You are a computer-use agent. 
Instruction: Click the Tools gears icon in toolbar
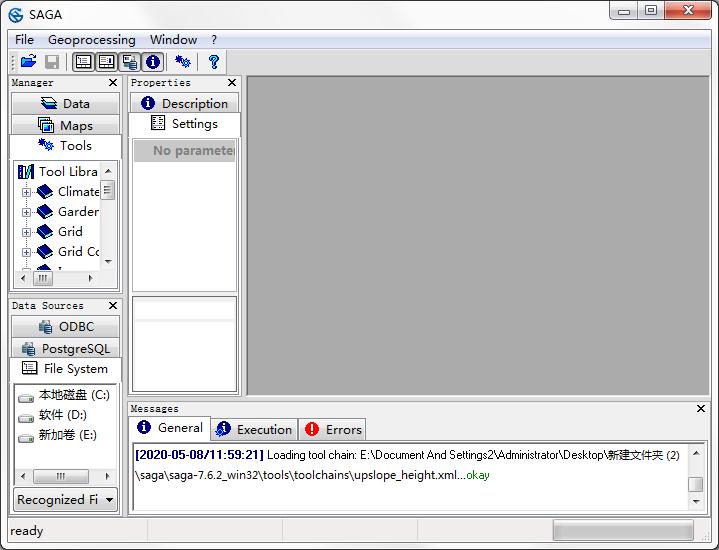(x=183, y=61)
